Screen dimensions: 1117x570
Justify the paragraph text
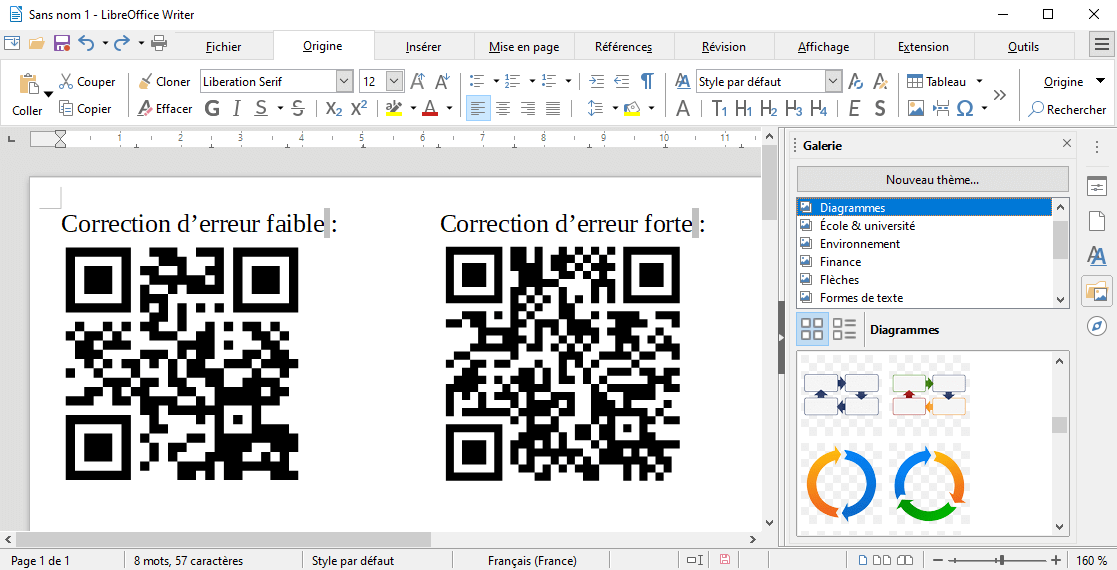[x=553, y=108]
